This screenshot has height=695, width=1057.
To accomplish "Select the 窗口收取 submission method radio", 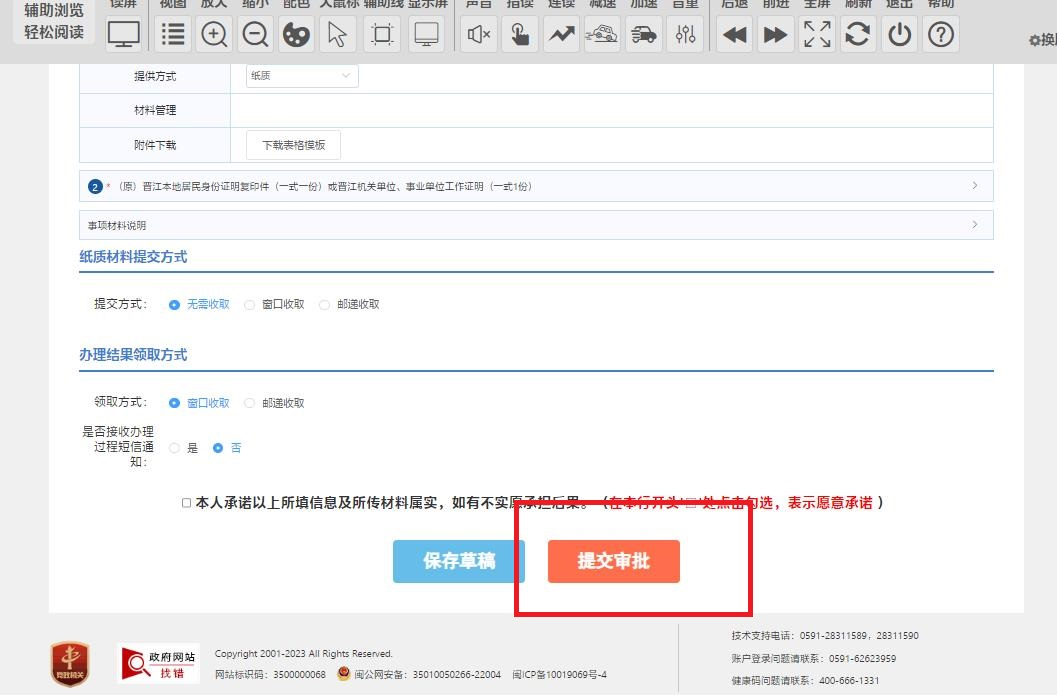I will tap(250, 305).
